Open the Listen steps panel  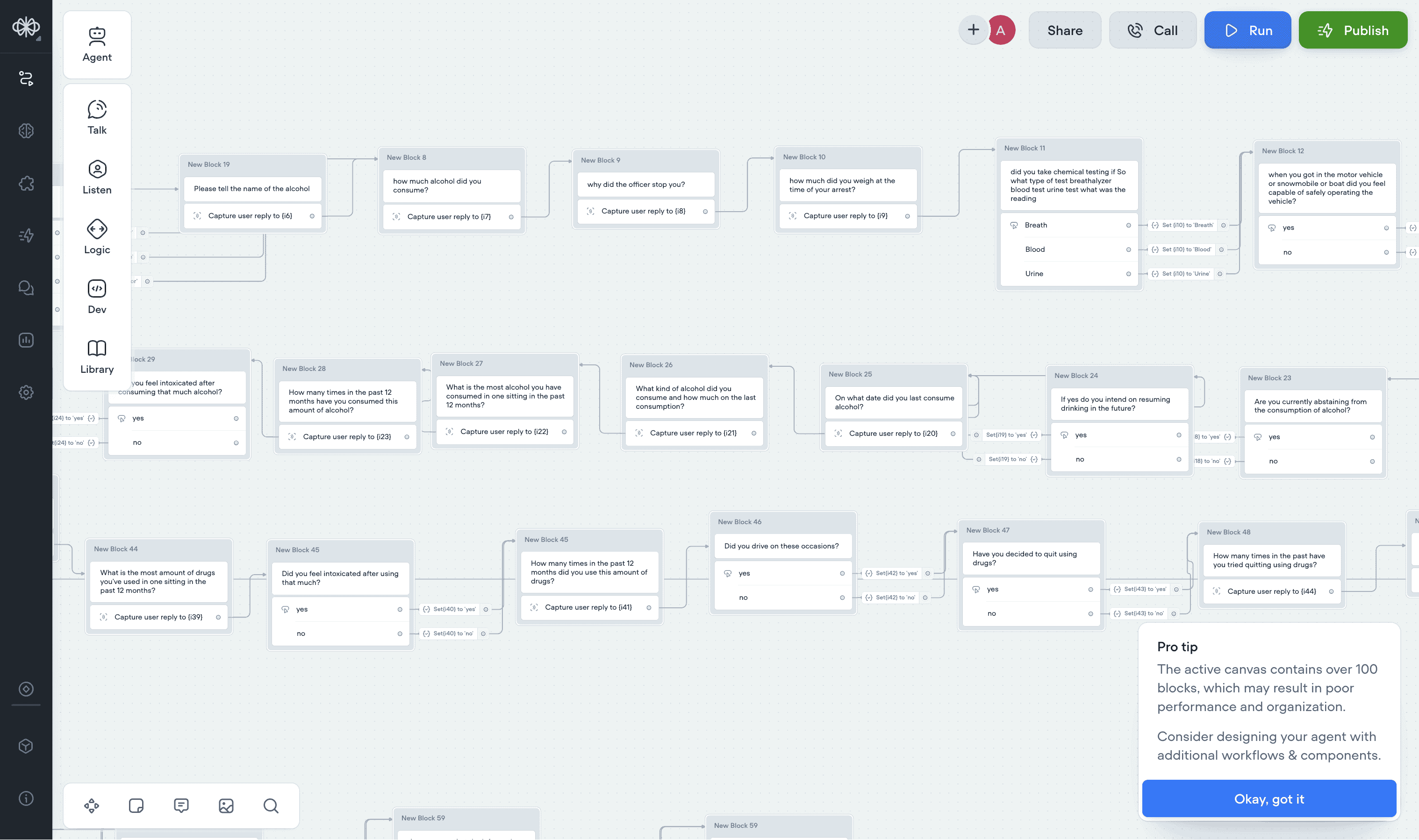pyautogui.click(x=97, y=177)
